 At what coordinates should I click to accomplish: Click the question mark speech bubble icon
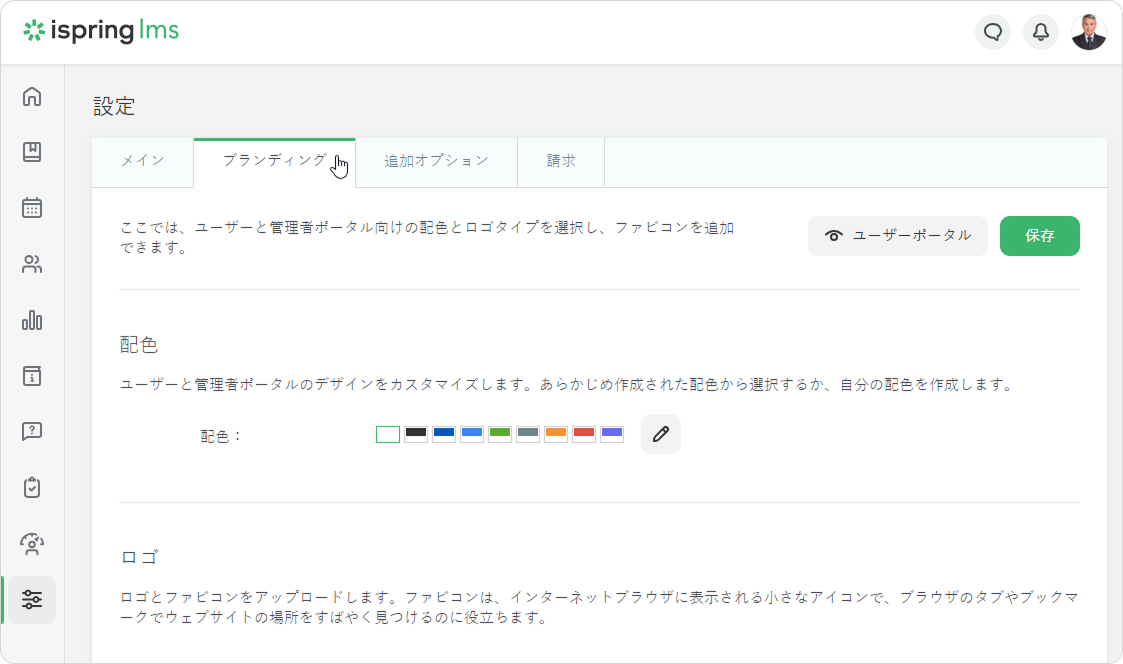pyautogui.click(x=32, y=432)
